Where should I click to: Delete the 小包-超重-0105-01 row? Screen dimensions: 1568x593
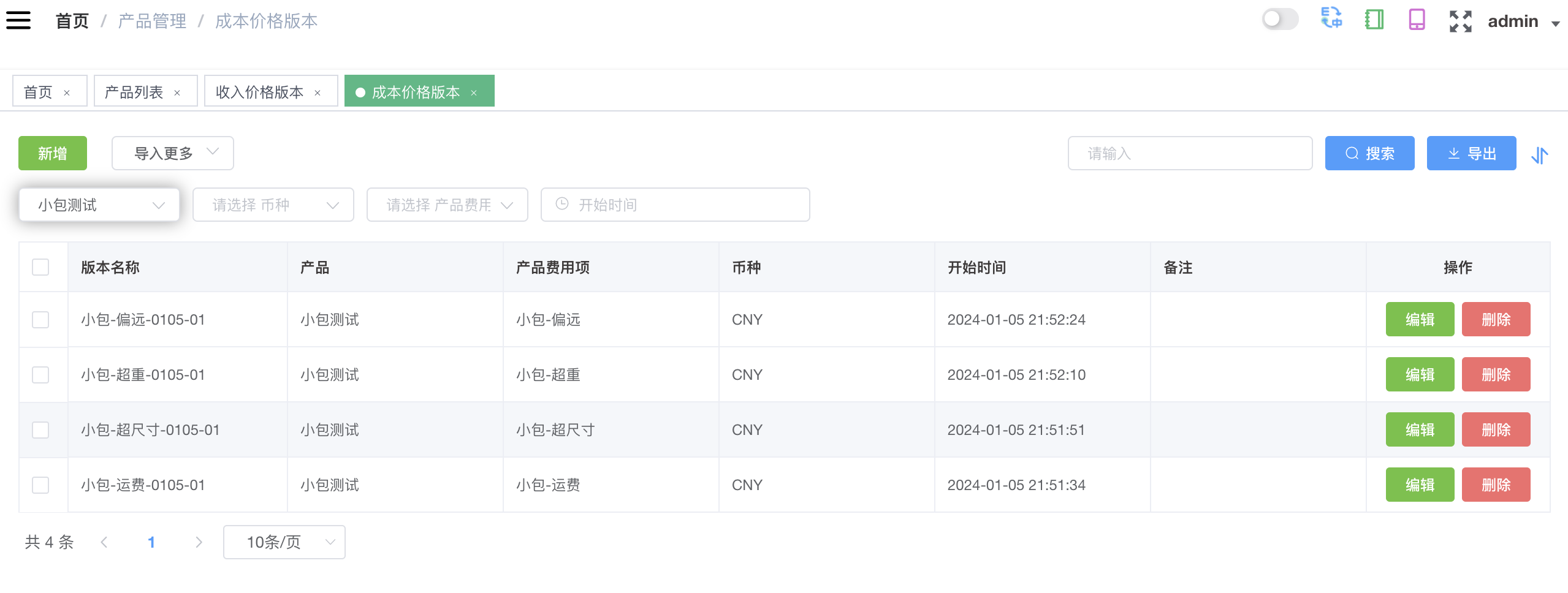[x=1496, y=374]
